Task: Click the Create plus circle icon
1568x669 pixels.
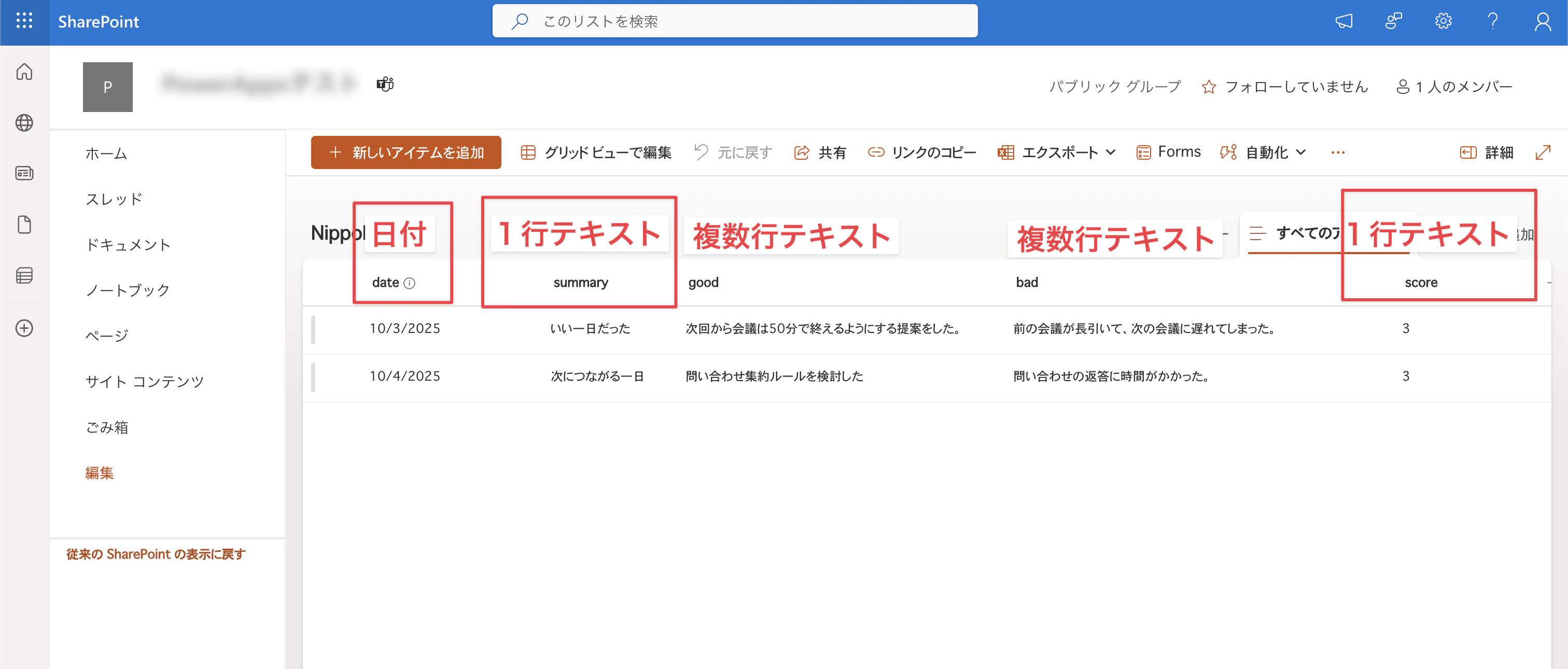Action: tap(24, 328)
